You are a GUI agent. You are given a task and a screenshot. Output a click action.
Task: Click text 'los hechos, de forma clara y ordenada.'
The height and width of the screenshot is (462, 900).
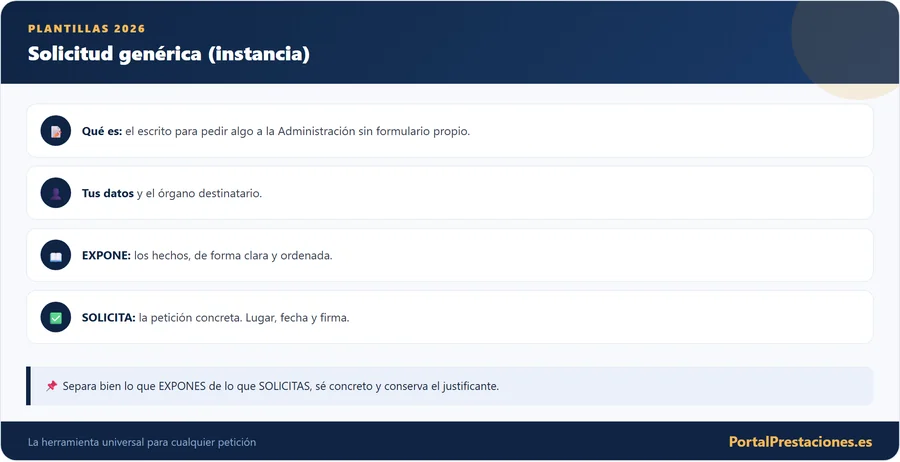click(x=233, y=255)
